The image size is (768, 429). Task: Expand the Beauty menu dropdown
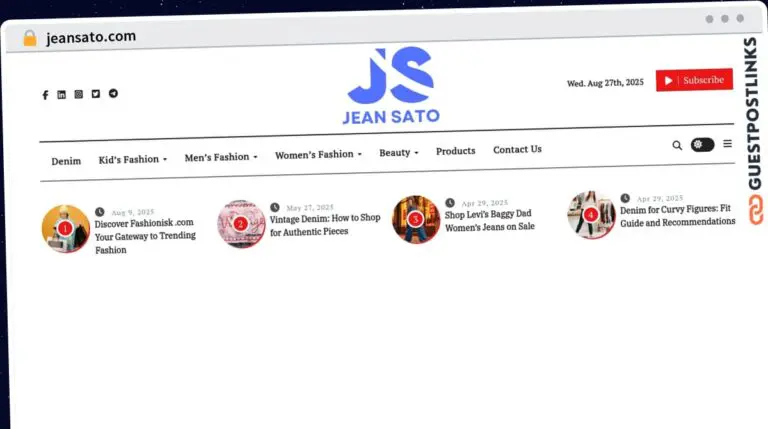[398, 153]
